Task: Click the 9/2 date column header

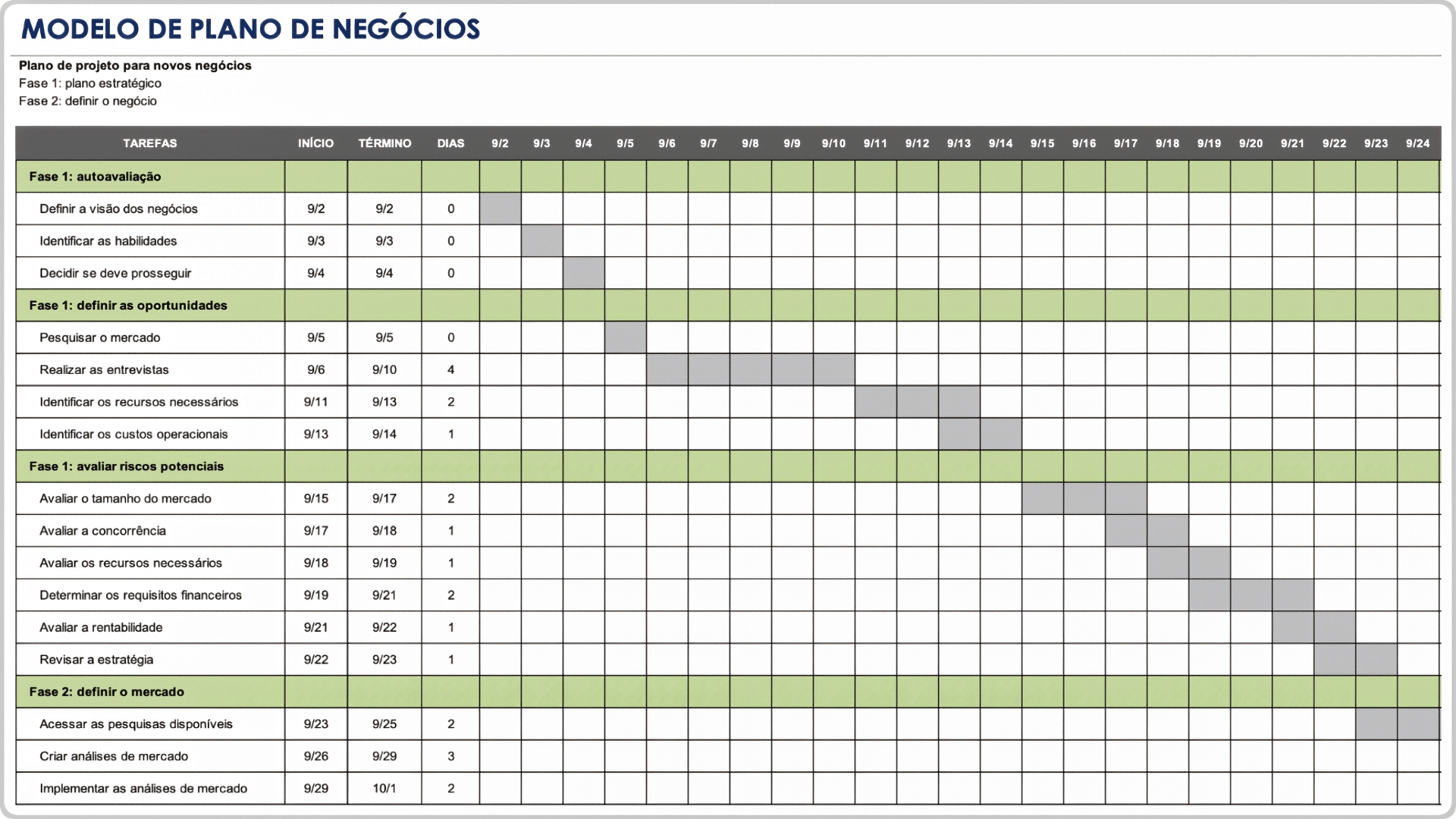Action: [500, 143]
